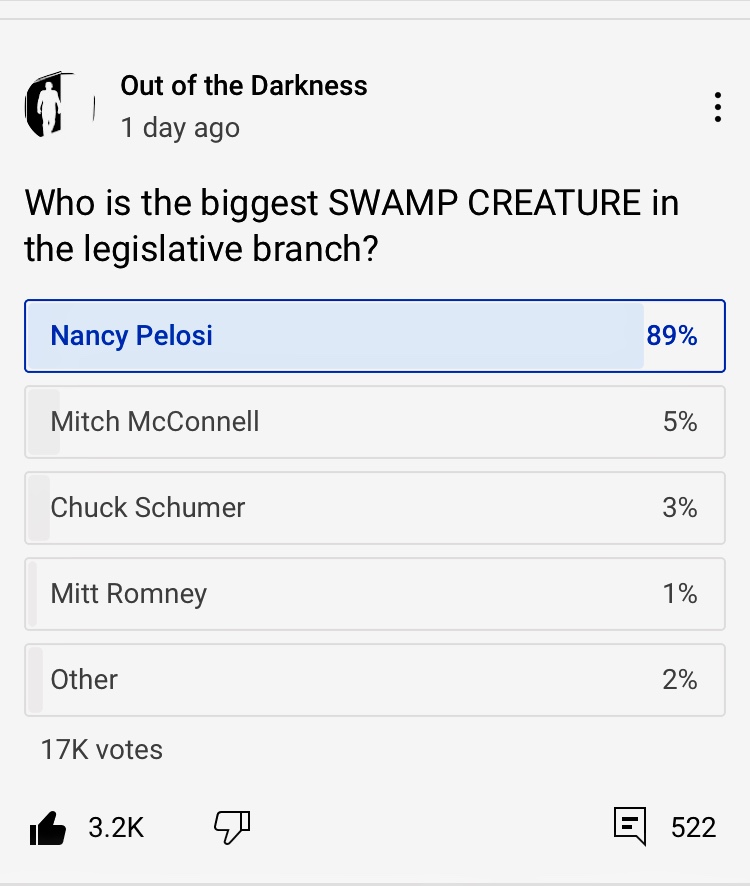Tap the Out of the Darkness avatar
Screen dimensions: 750x886
tap(57, 104)
